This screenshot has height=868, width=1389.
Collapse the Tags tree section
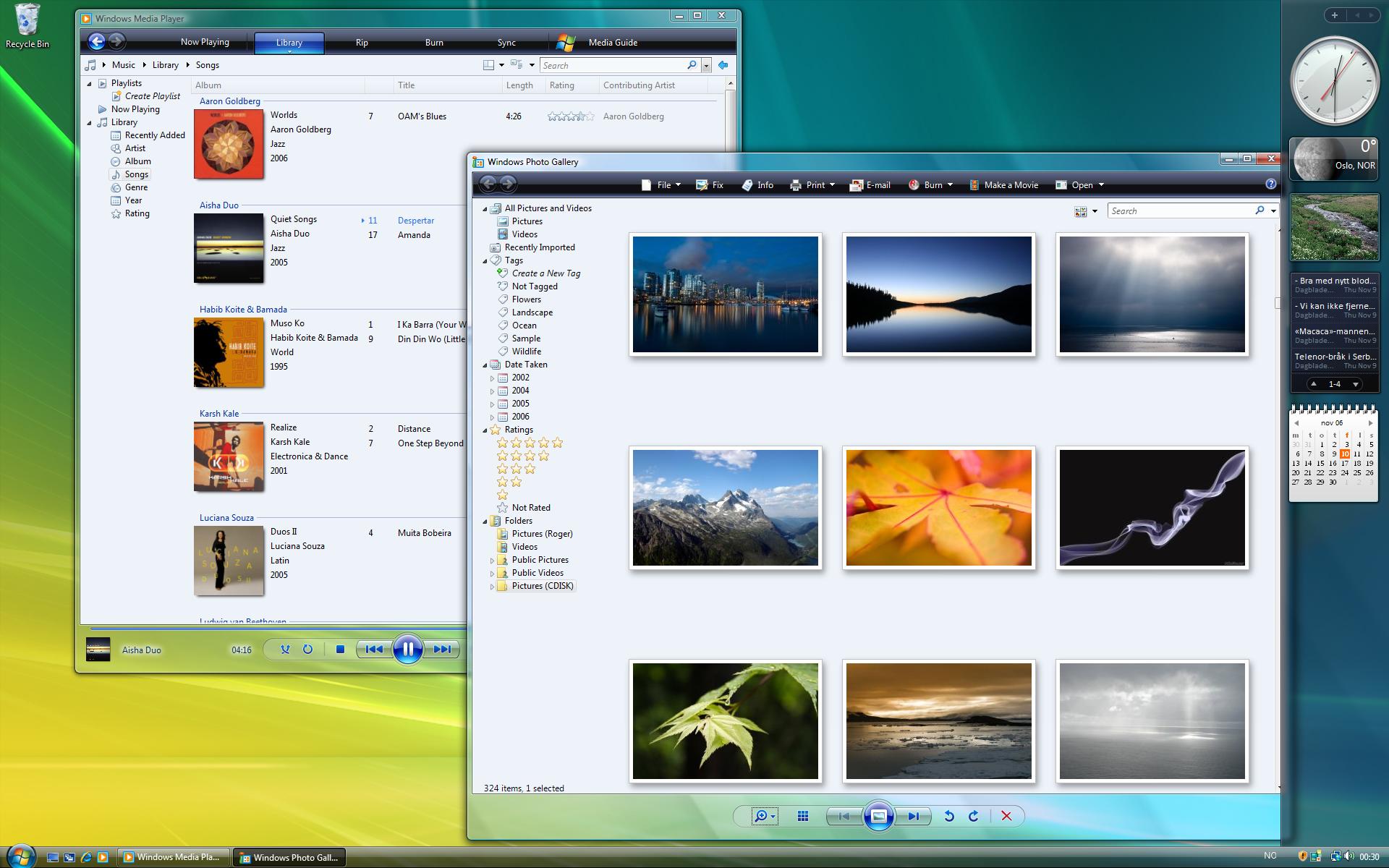coord(485,261)
